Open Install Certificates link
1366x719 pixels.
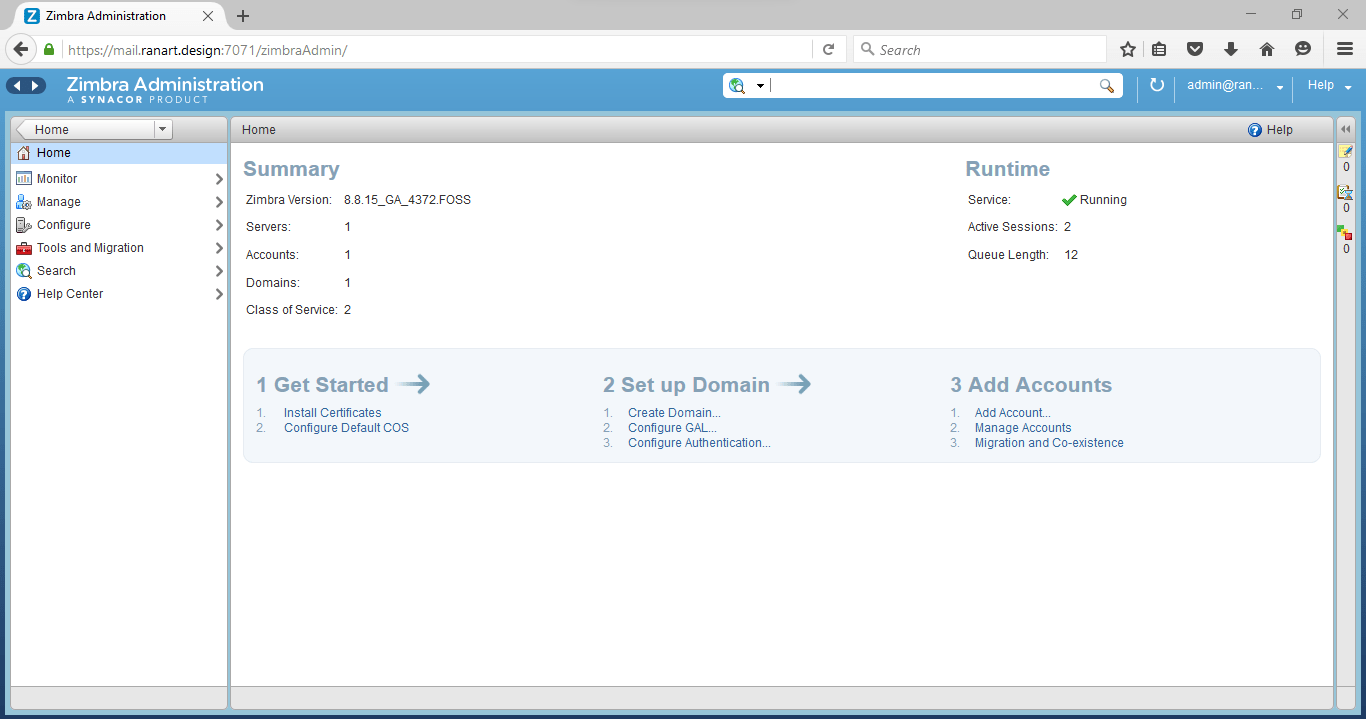tap(332, 413)
